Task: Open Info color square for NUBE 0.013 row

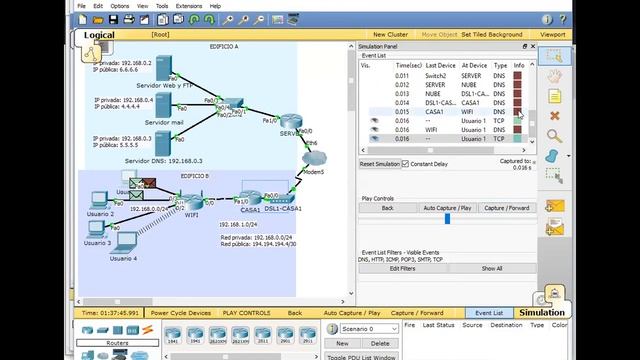Action: pos(517,93)
